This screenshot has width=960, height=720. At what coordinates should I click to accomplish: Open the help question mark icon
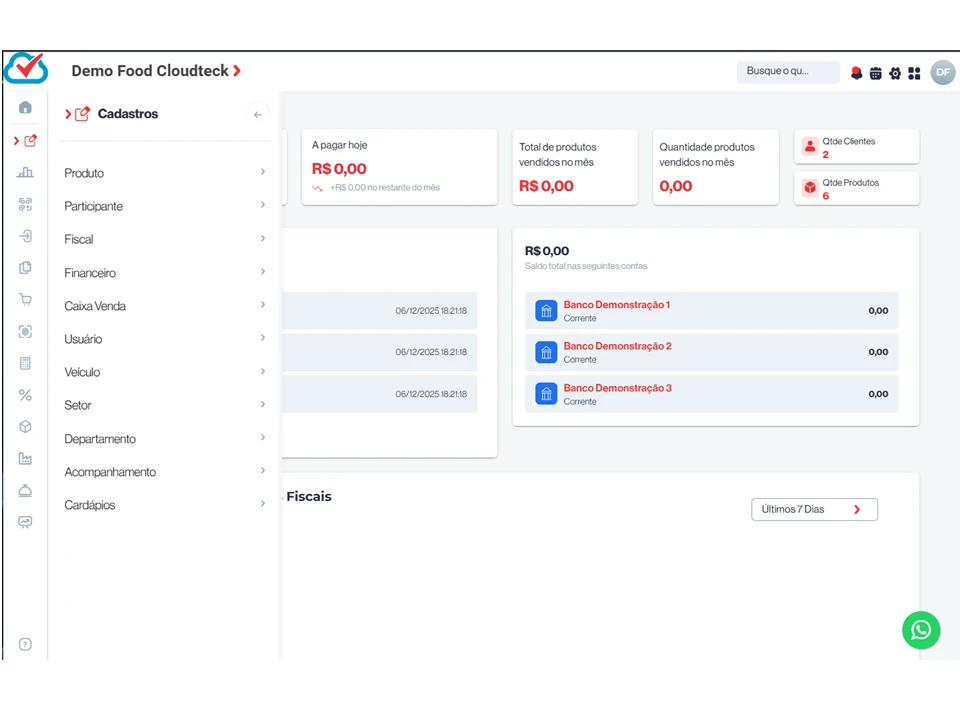[x=25, y=644]
